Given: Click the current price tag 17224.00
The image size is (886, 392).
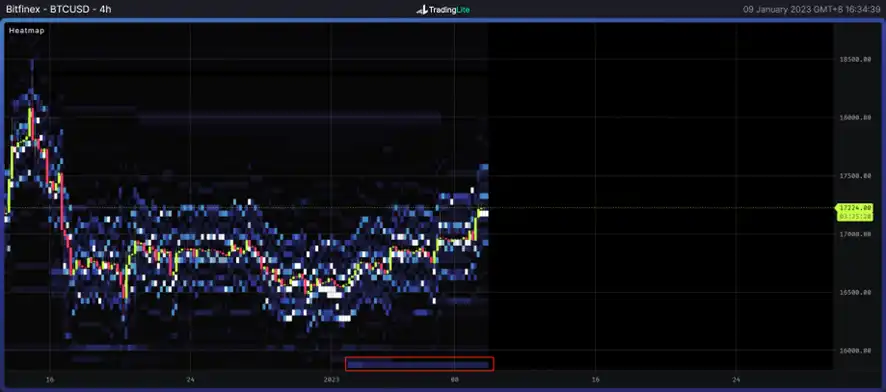Looking at the screenshot, I should pyautogui.click(x=858, y=208).
